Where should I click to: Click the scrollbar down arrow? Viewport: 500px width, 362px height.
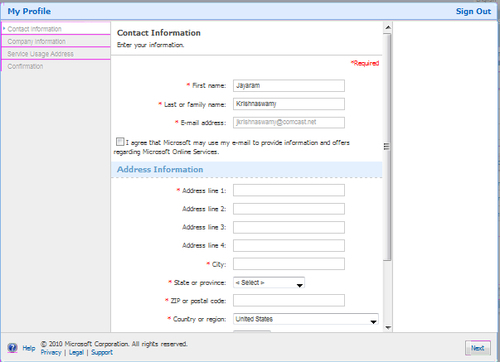[388, 328]
